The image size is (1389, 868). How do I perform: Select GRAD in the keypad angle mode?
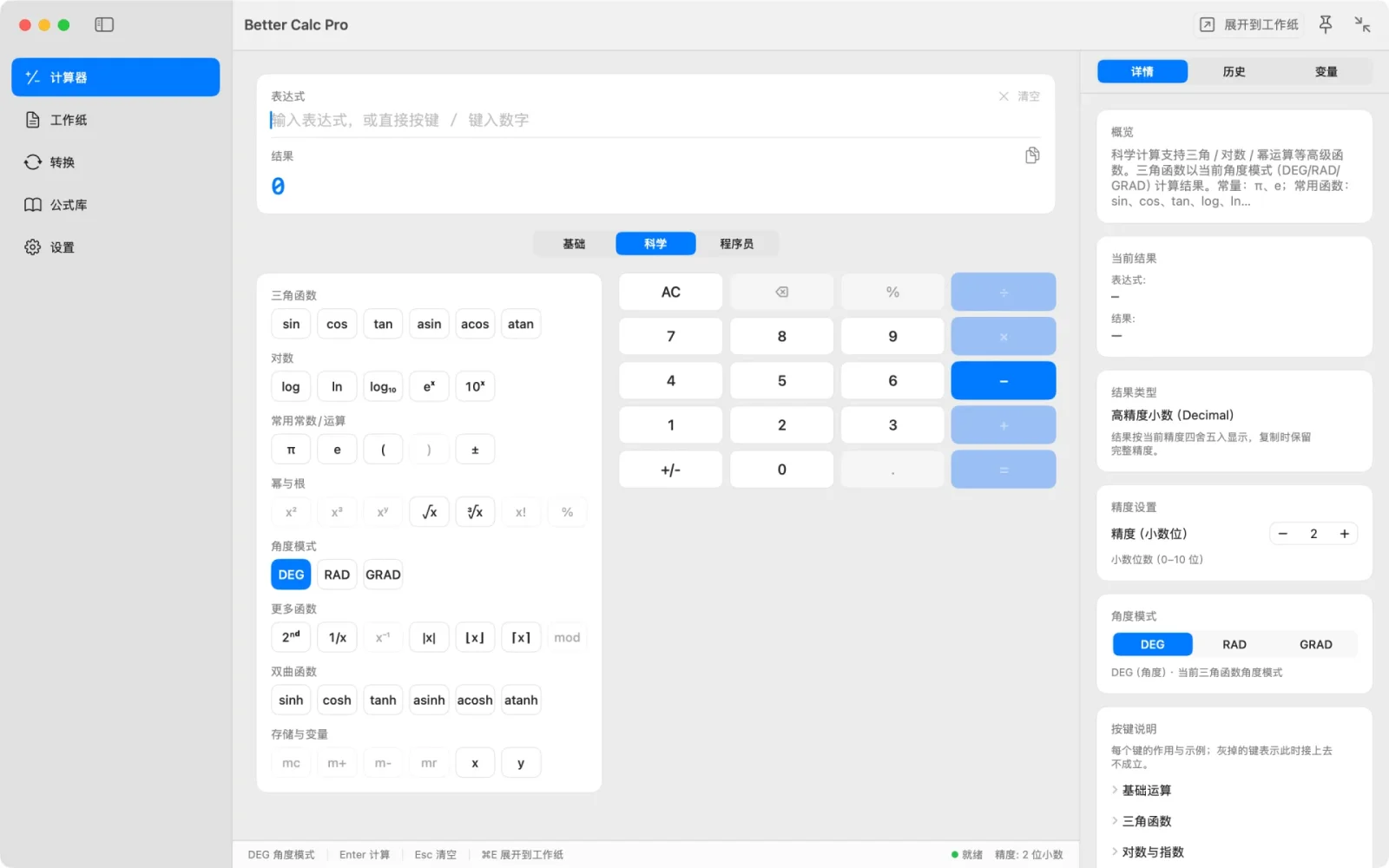pos(383,575)
